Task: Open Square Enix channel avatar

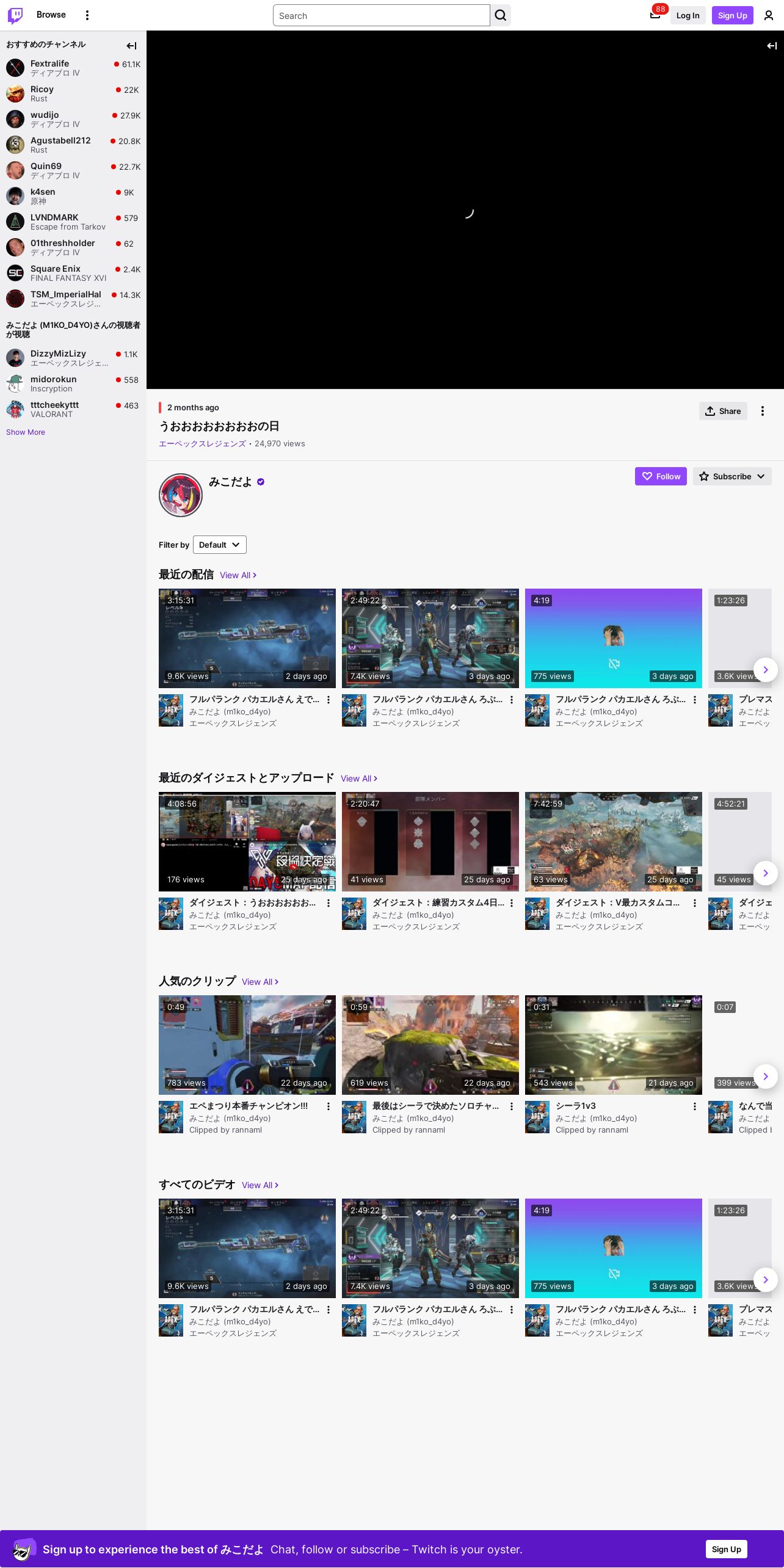Action: click(x=15, y=273)
